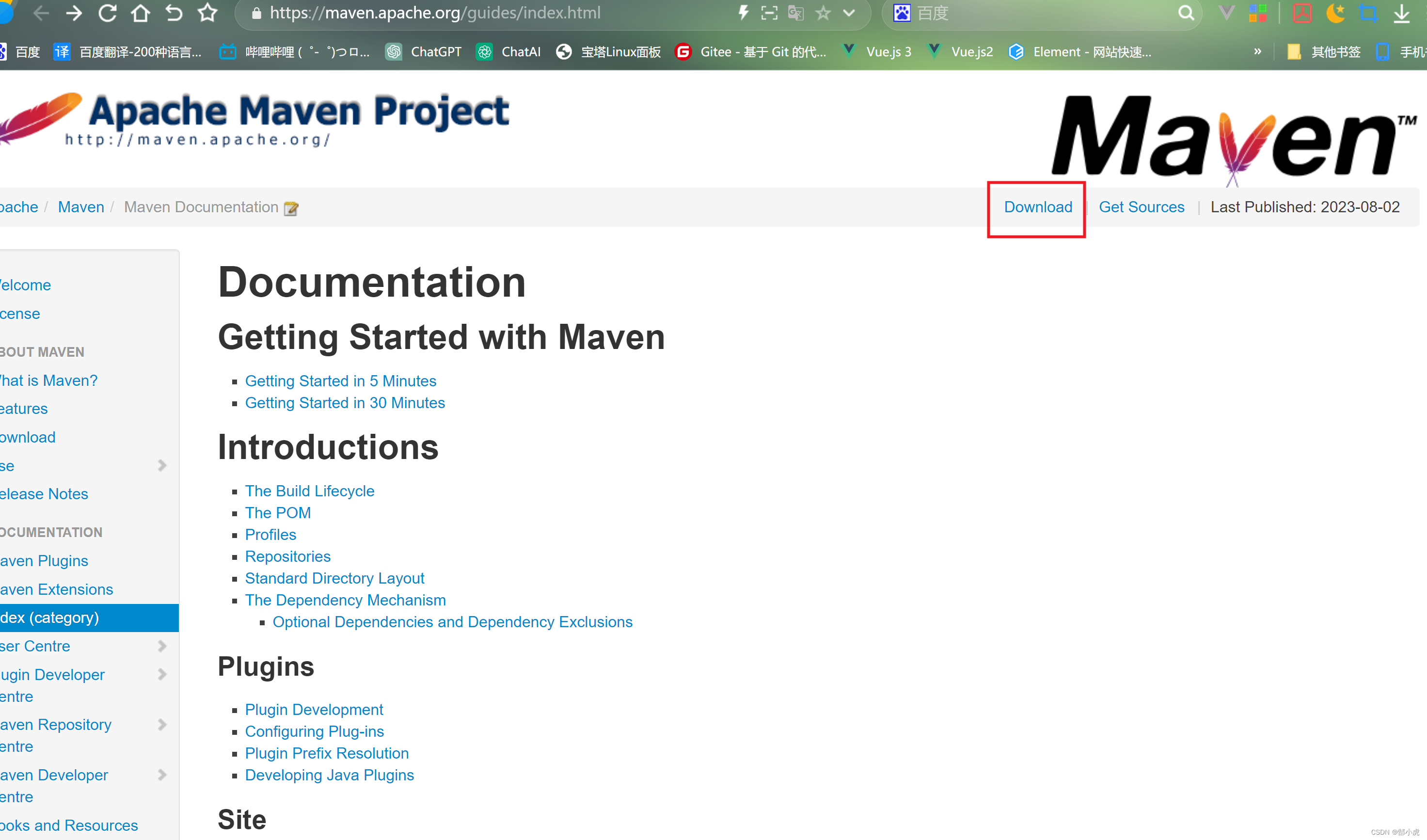Open the Adobe PDF toolbar icon

tap(1303, 14)
